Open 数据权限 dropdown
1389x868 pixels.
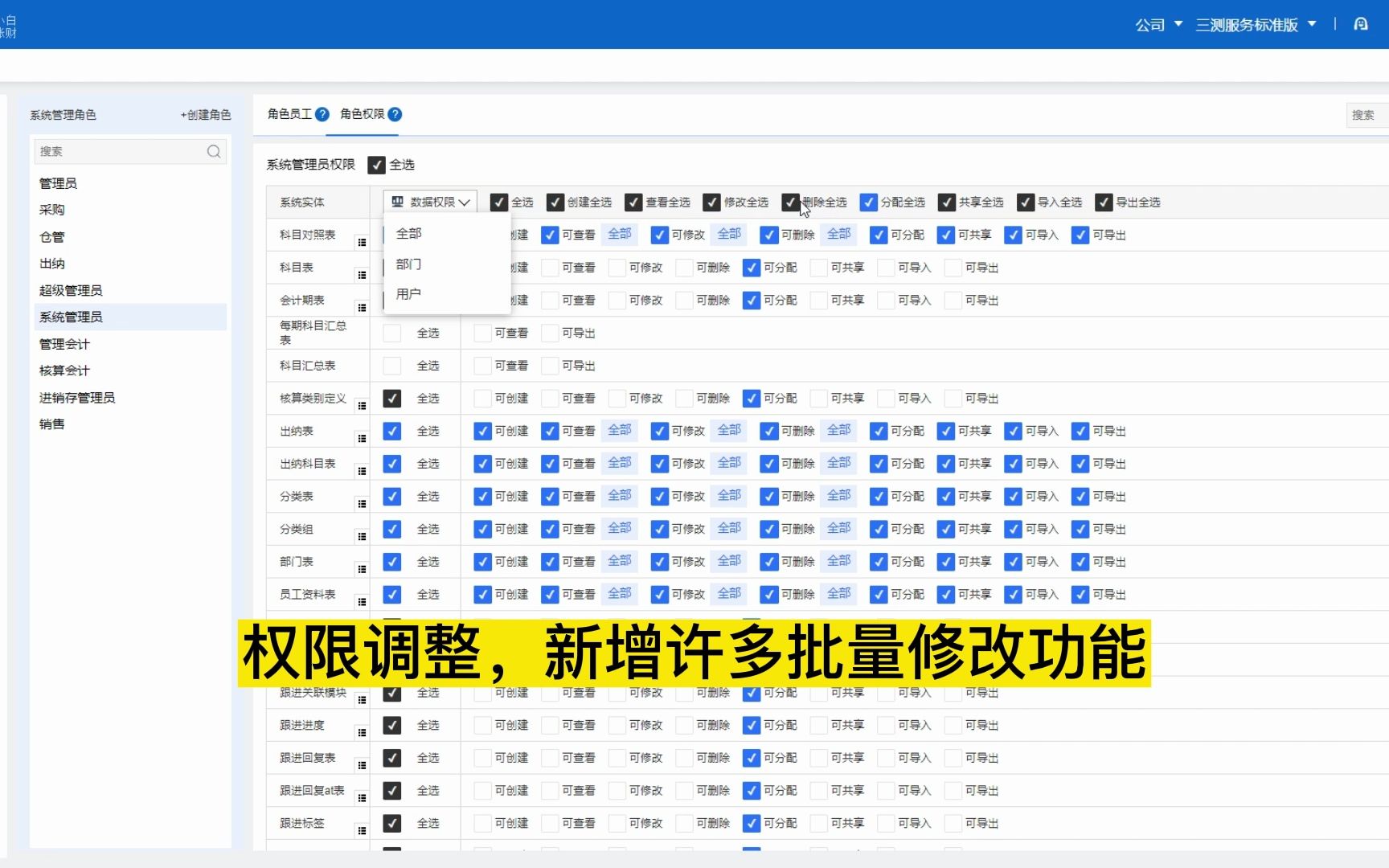(430, 202)
